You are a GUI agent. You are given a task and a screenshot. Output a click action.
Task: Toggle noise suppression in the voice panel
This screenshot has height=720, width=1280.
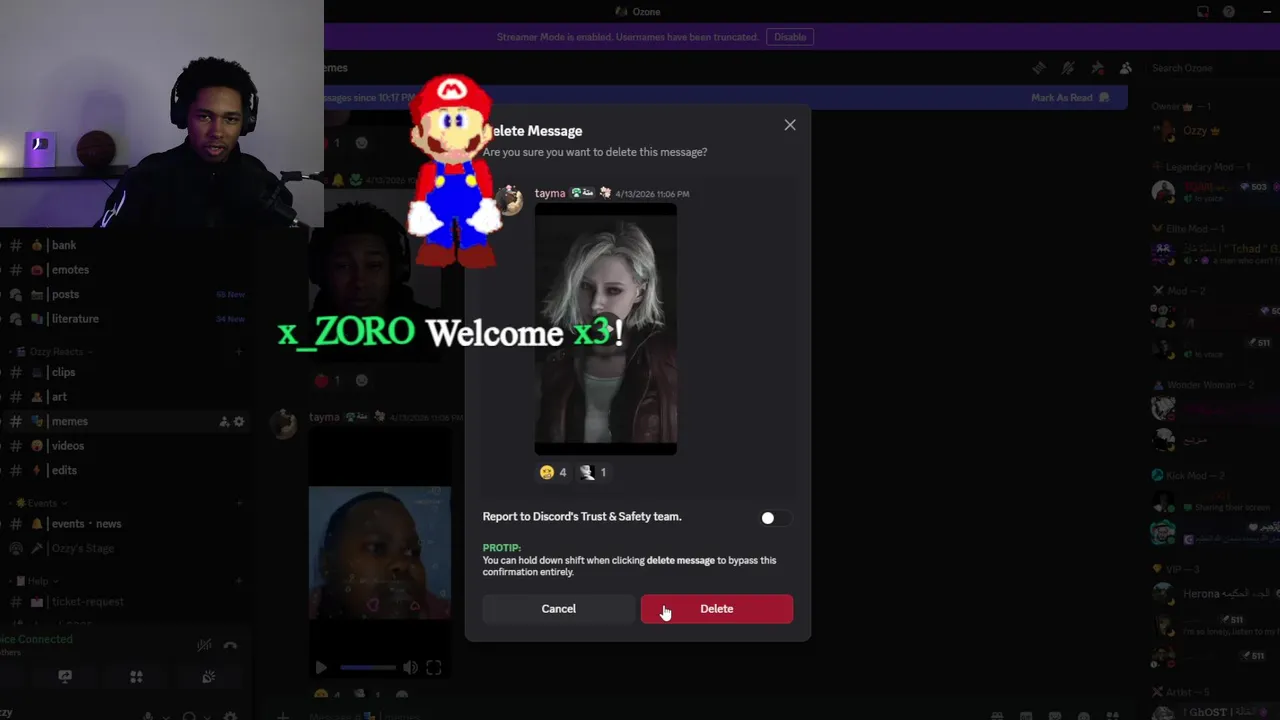tap(204, 645)
